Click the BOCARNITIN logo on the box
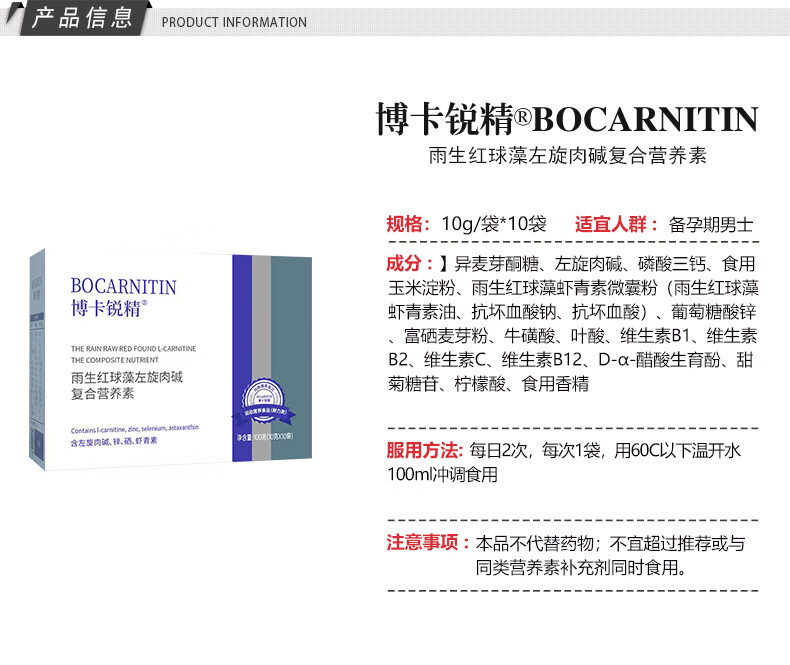The width and height of the screenshot is (790, 665). coord(123,287)
